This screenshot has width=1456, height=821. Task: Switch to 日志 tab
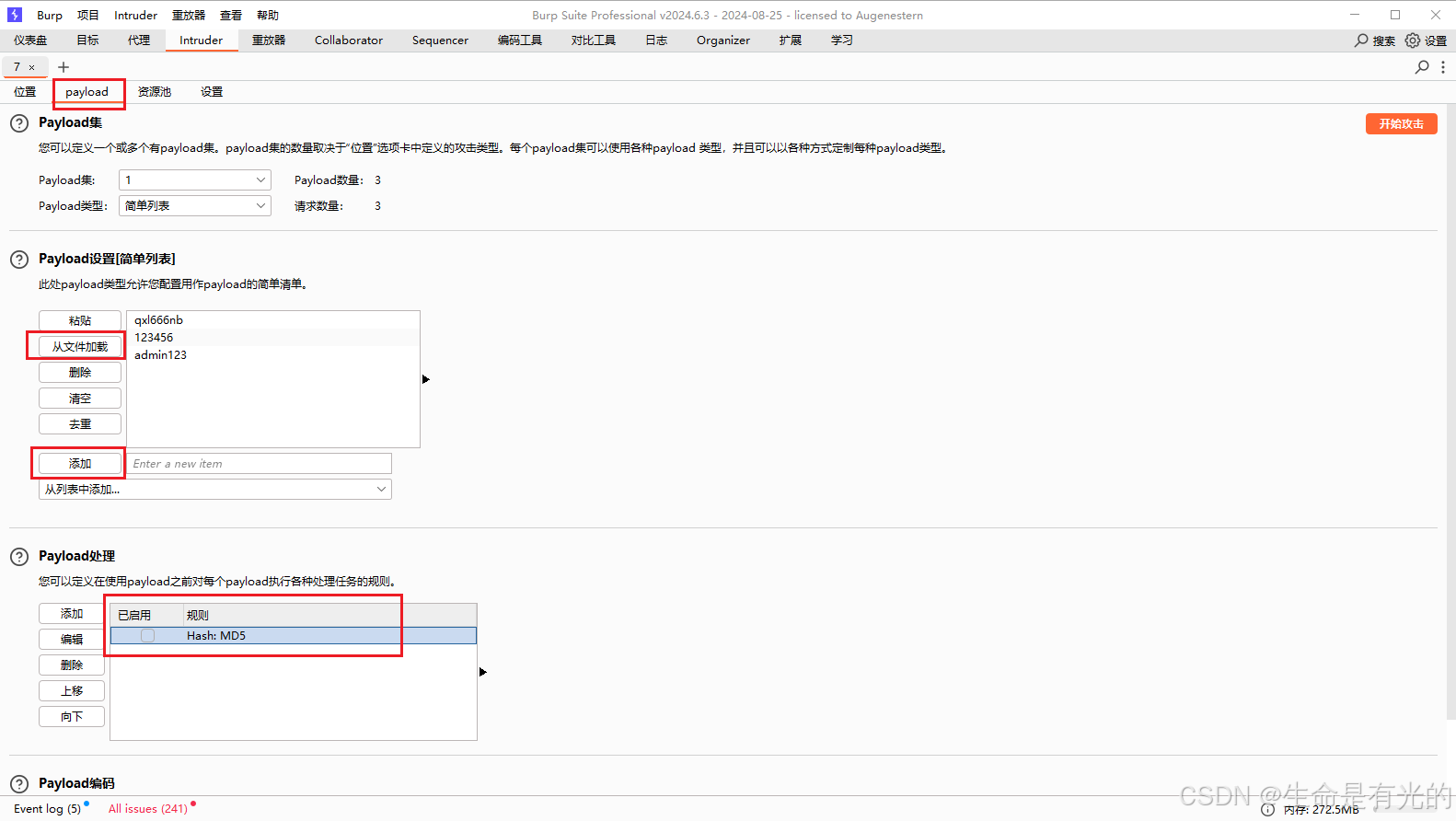point(656,40)
